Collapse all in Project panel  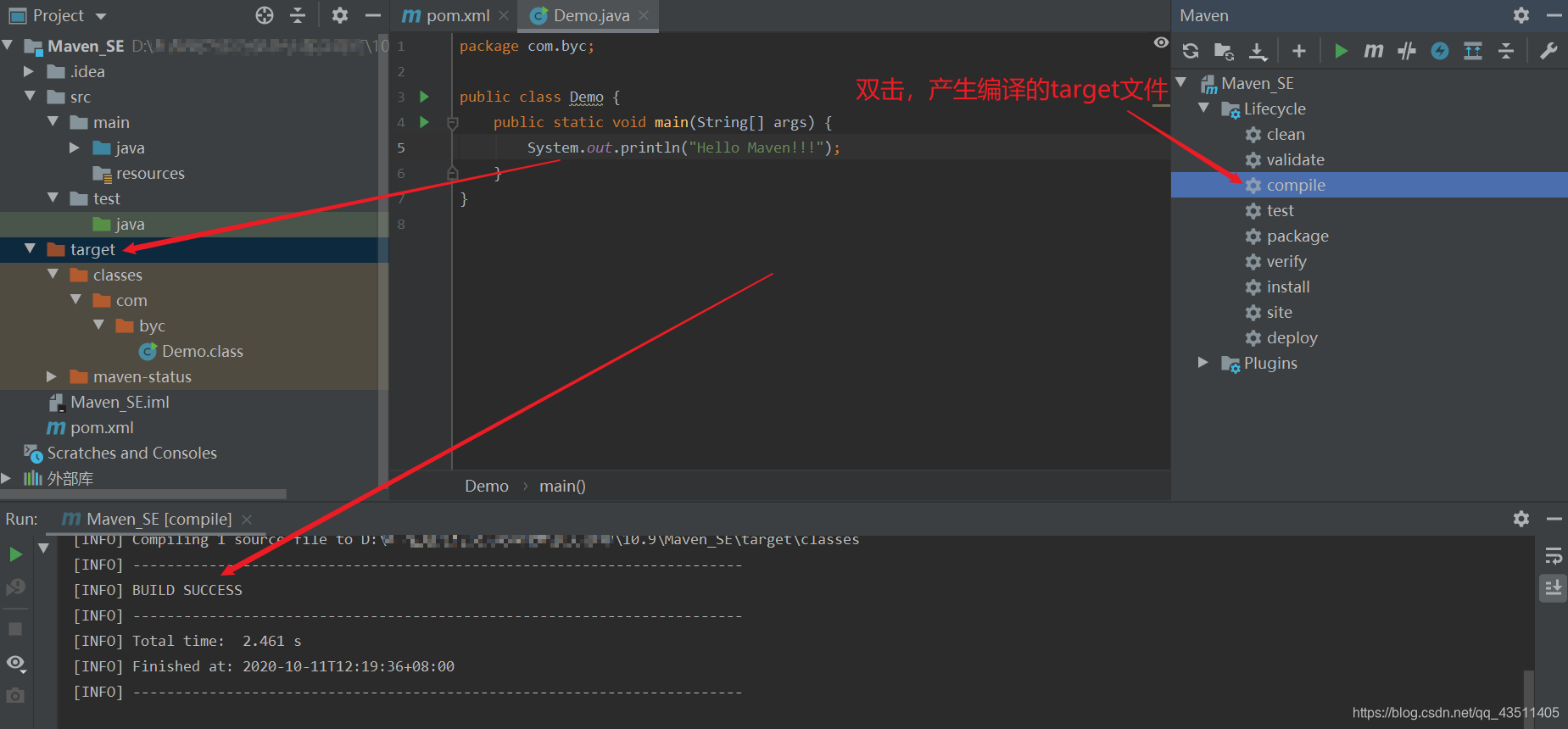click(298, 15)
